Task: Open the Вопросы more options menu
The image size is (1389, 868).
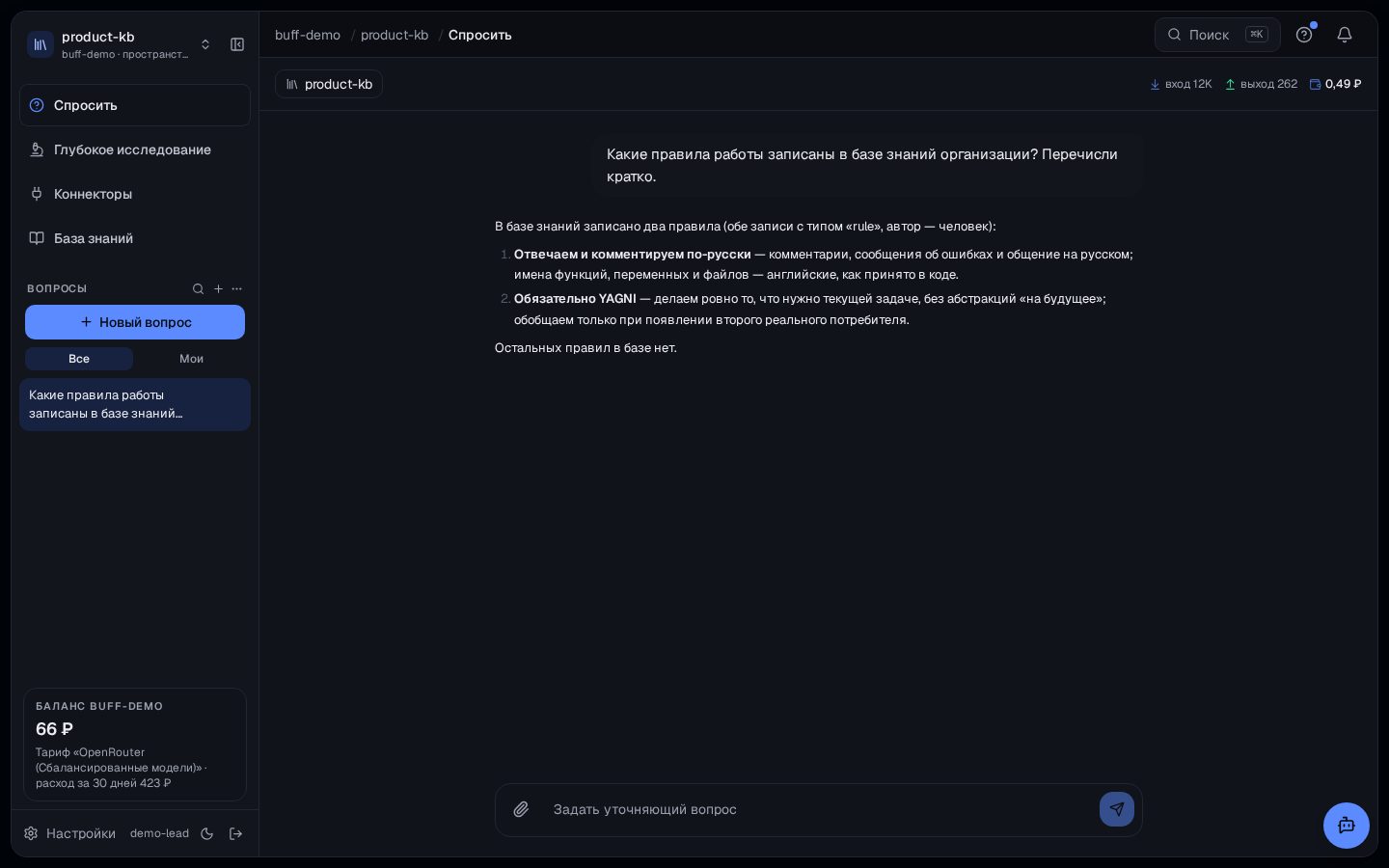Action: pyautogui.click(x=237, y=288)
